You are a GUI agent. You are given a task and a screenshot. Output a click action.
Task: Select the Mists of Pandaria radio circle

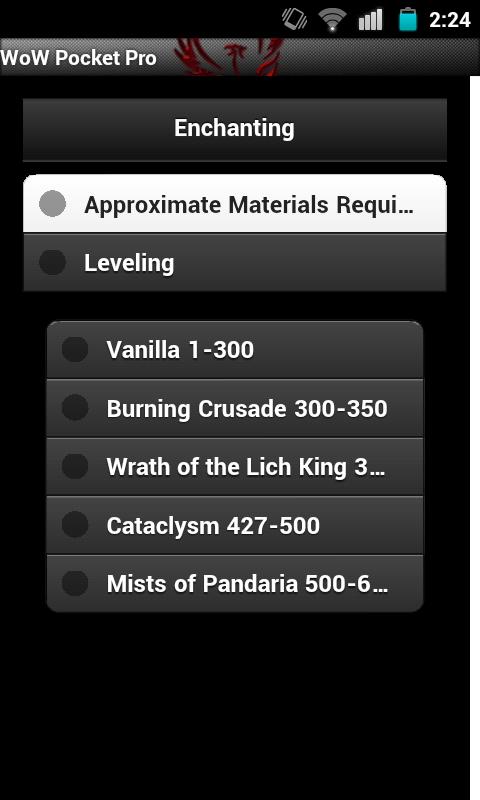(x=75, y=583)
